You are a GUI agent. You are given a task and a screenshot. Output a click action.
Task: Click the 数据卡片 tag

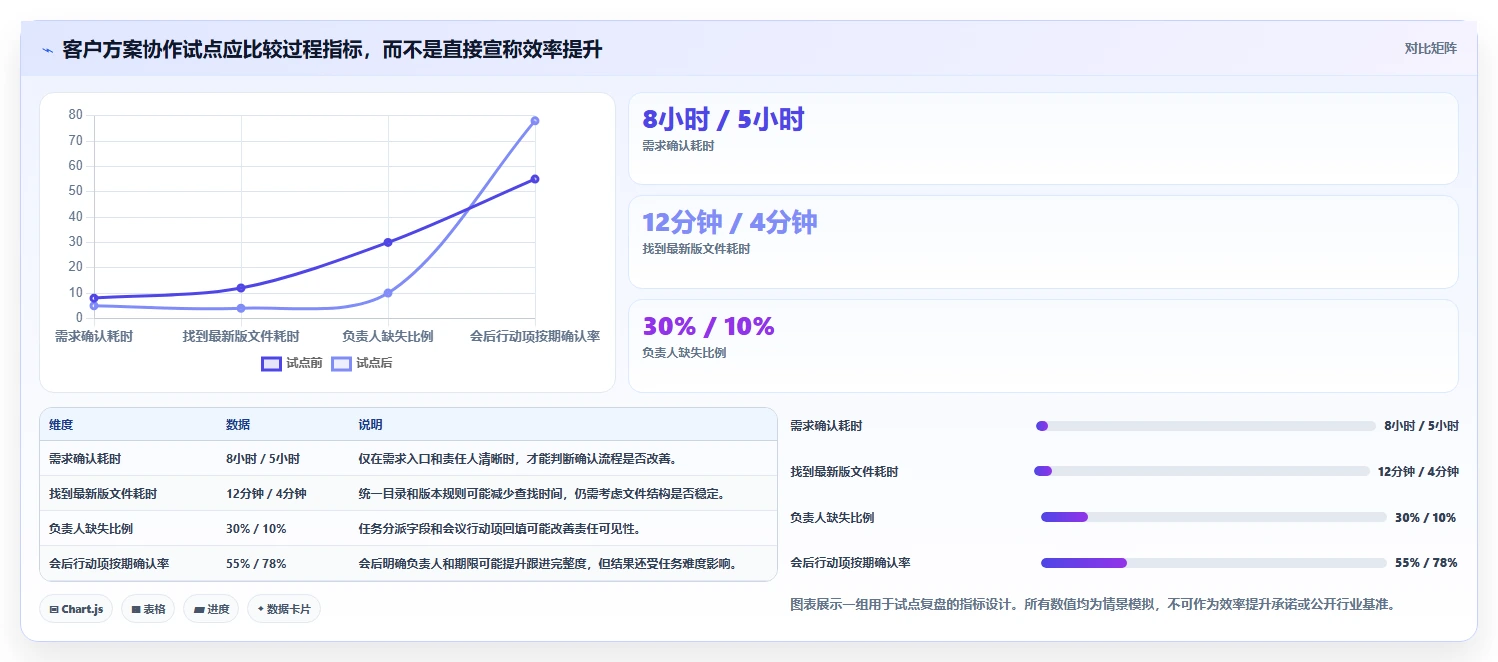(284, 609)
